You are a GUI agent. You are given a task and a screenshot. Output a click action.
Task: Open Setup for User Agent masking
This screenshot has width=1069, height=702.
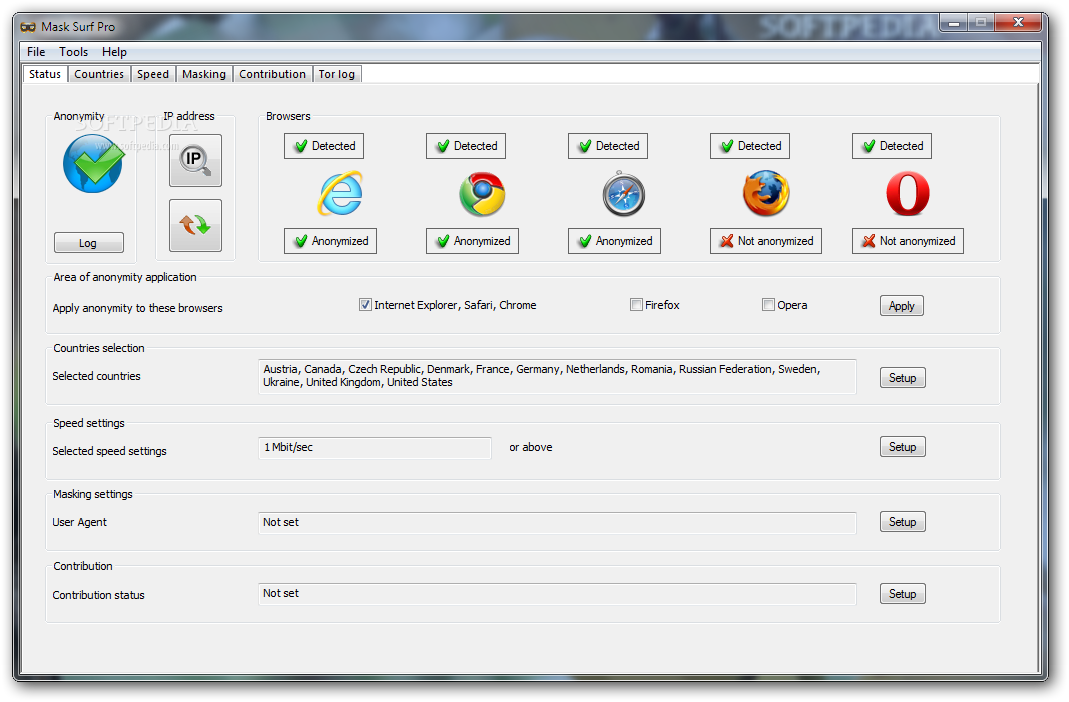[x=903, y=521]
